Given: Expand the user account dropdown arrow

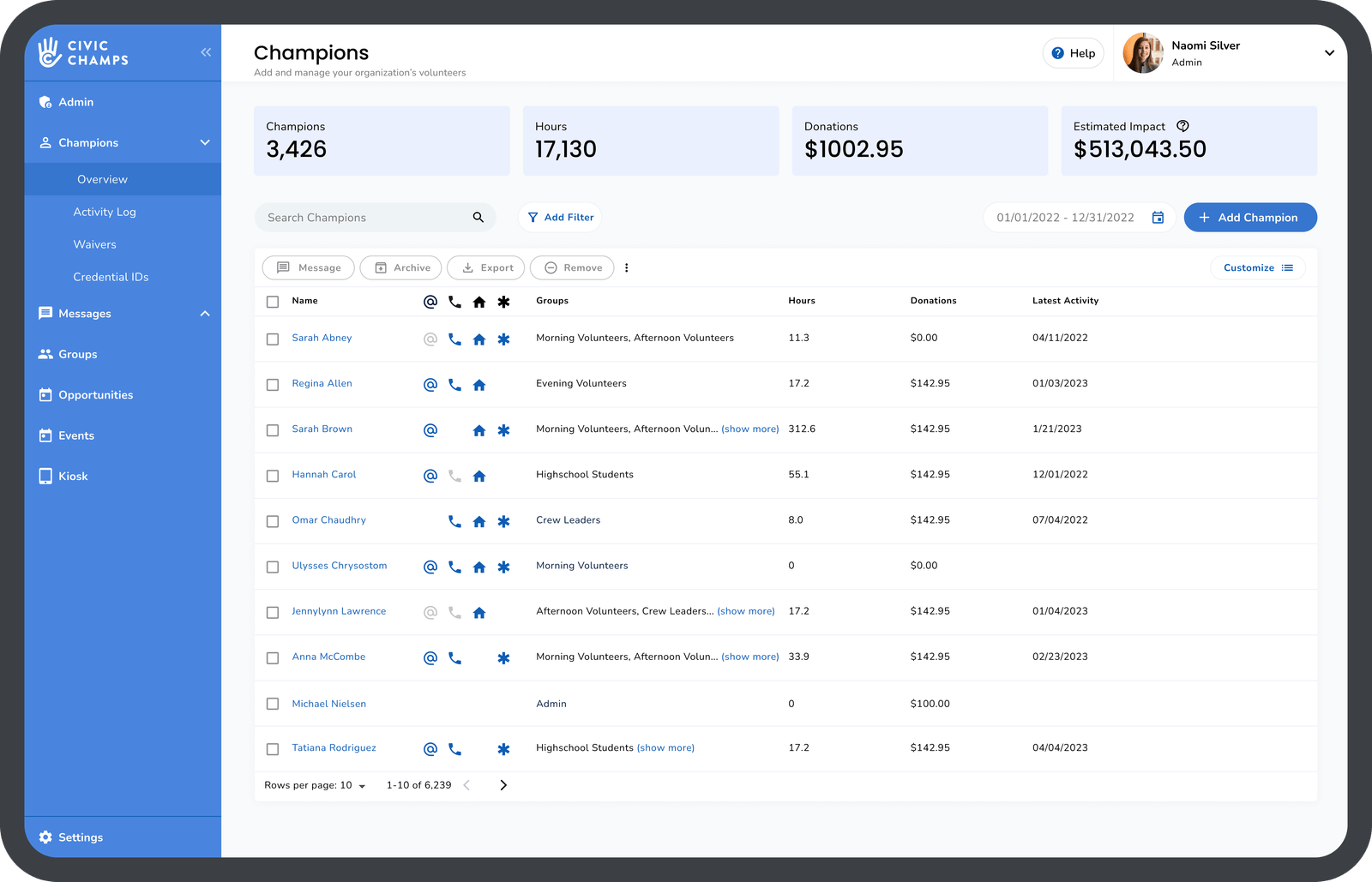Looking at the screenshot, I should click(x=1329, y=53).
